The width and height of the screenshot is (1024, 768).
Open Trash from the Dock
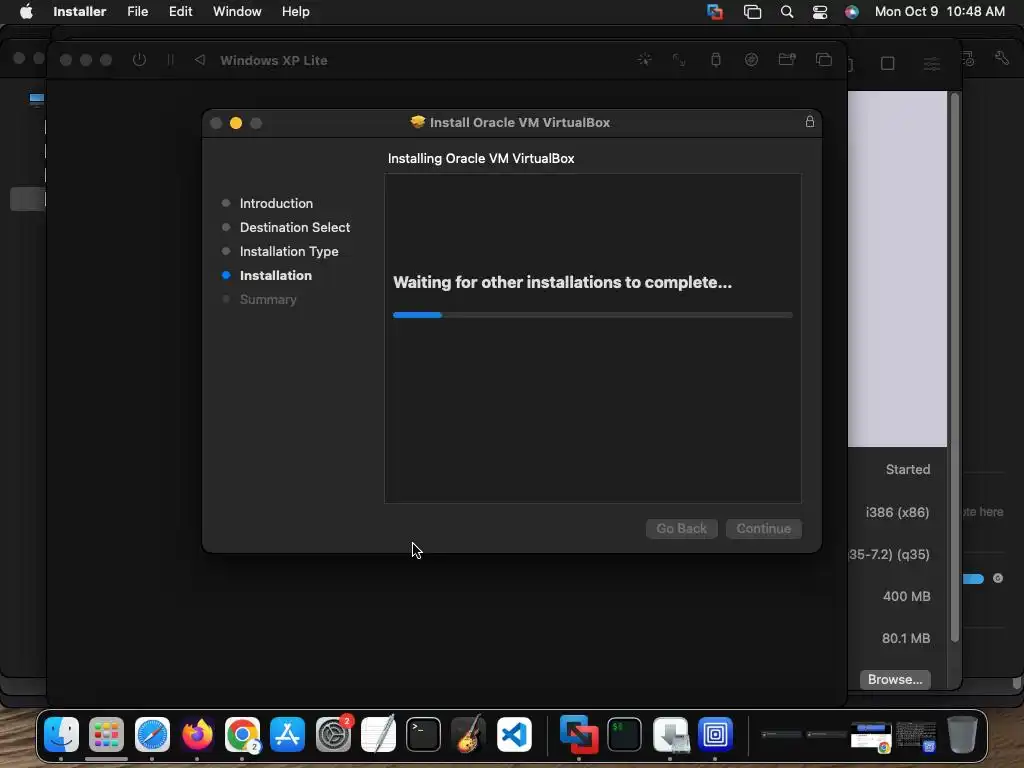point(962,735)
